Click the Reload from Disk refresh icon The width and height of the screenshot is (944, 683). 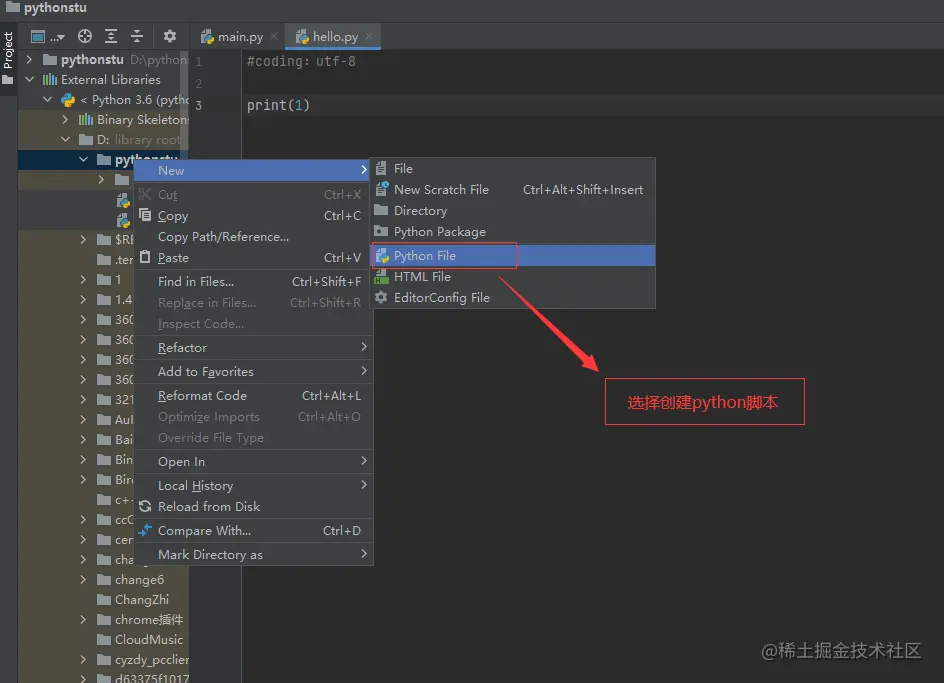(x=145, y=507)
